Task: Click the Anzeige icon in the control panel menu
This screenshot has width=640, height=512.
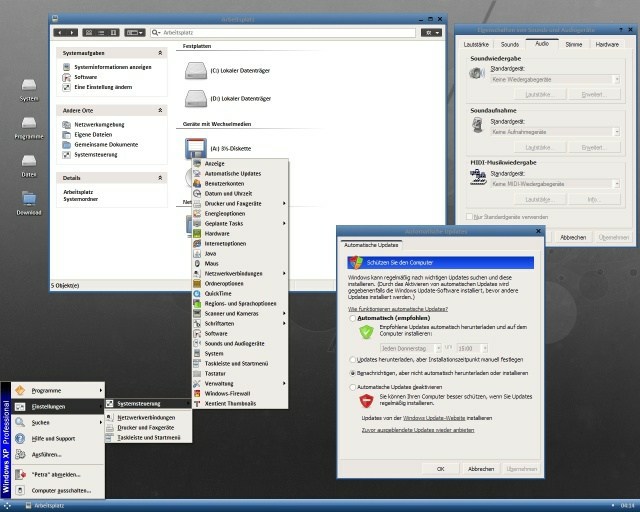Action: click(197, 163)
